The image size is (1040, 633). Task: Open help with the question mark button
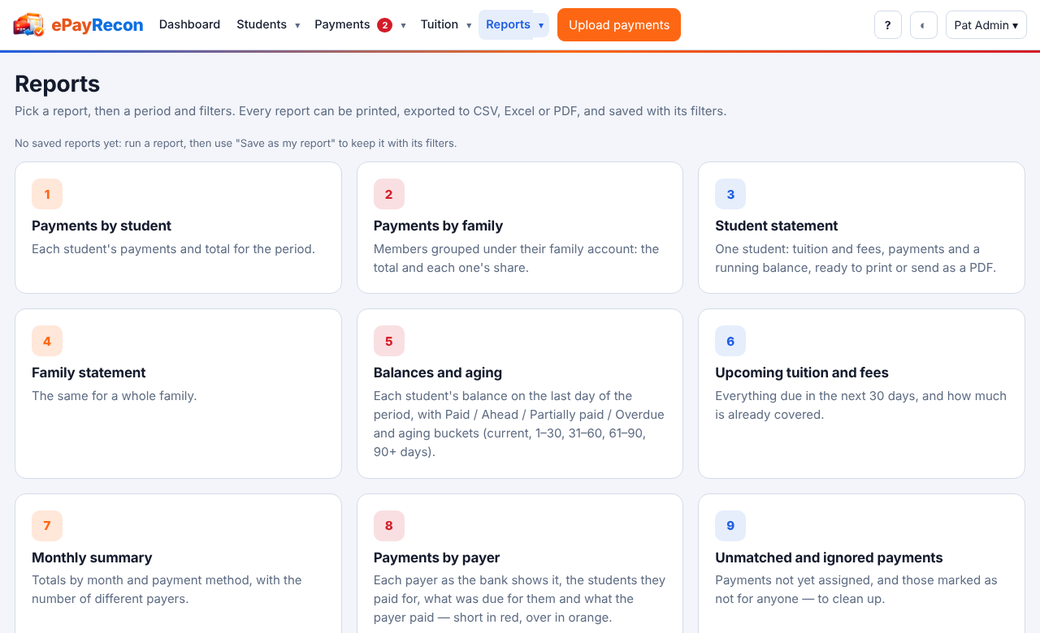tap(887, 25)
